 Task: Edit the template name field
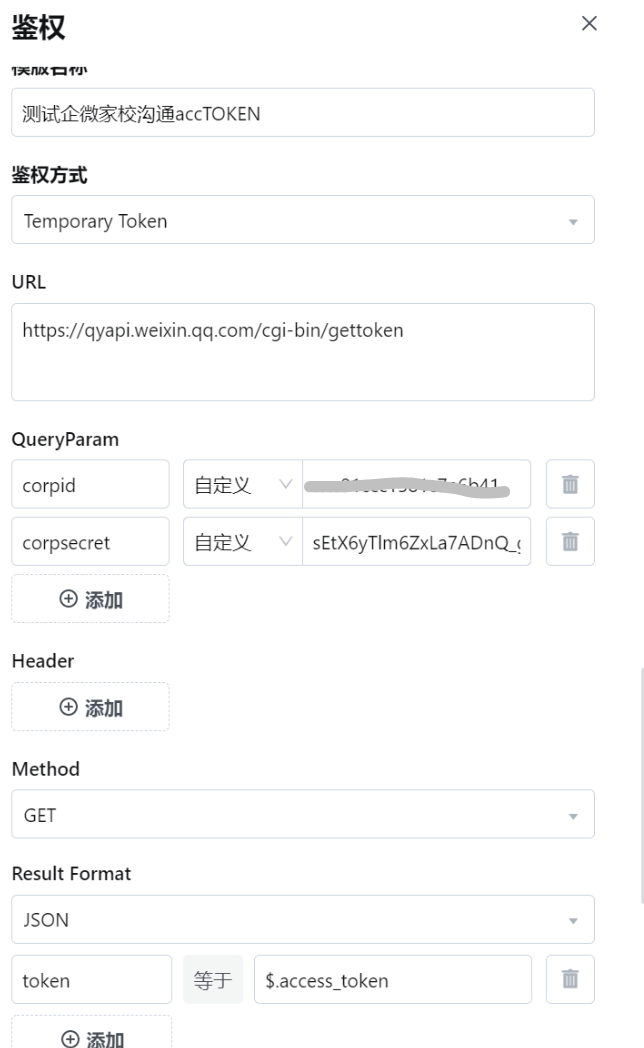coord(303,112)
